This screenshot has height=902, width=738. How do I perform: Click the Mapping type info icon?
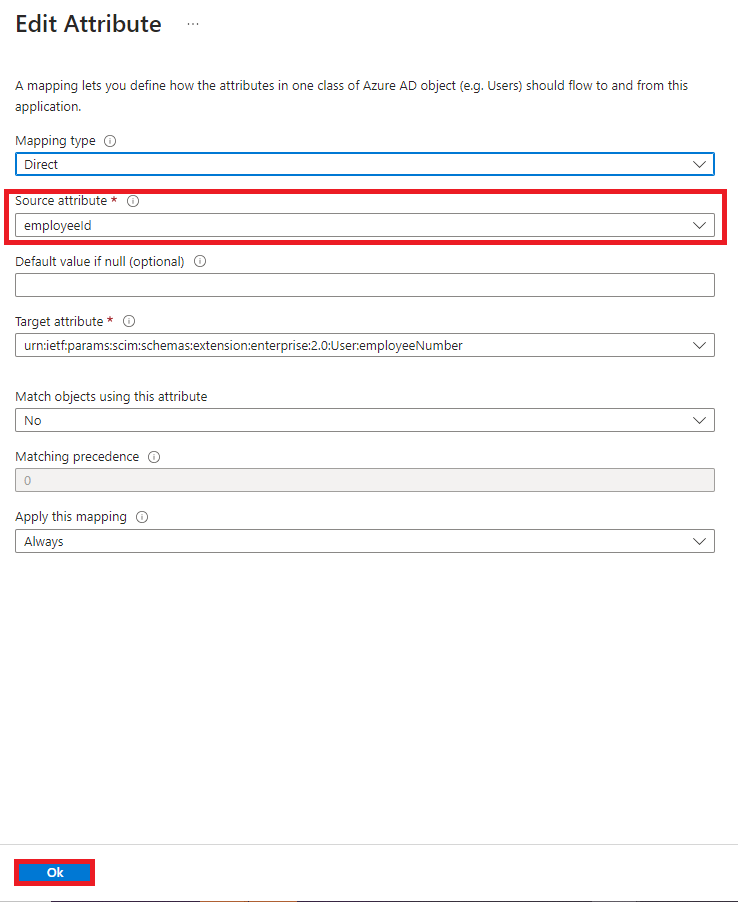(110, 141)
